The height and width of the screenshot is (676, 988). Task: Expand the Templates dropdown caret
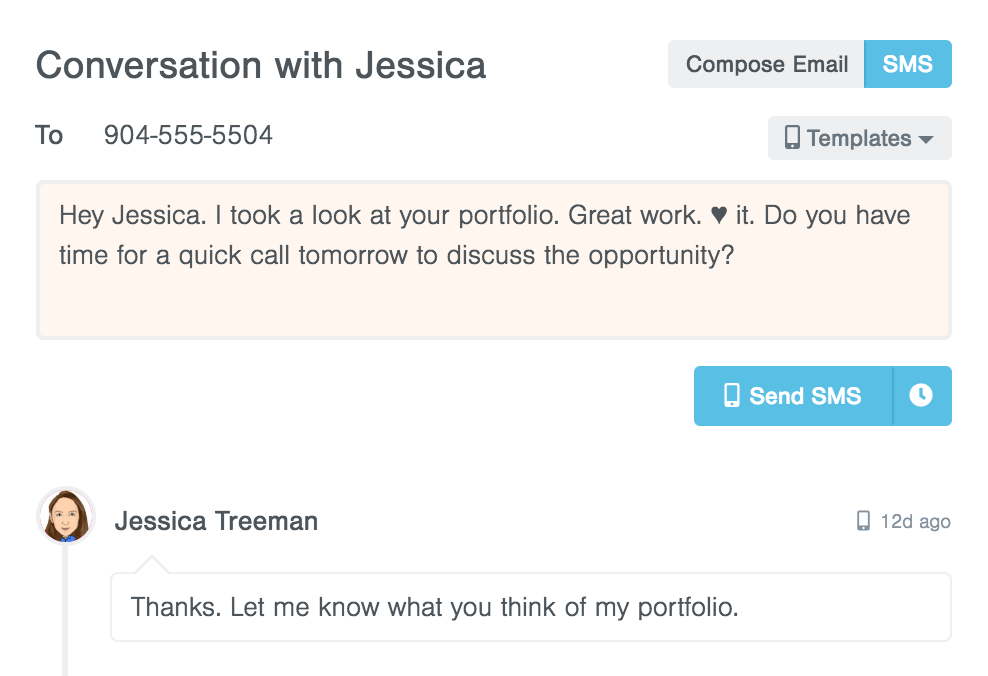tap(926, 139)
